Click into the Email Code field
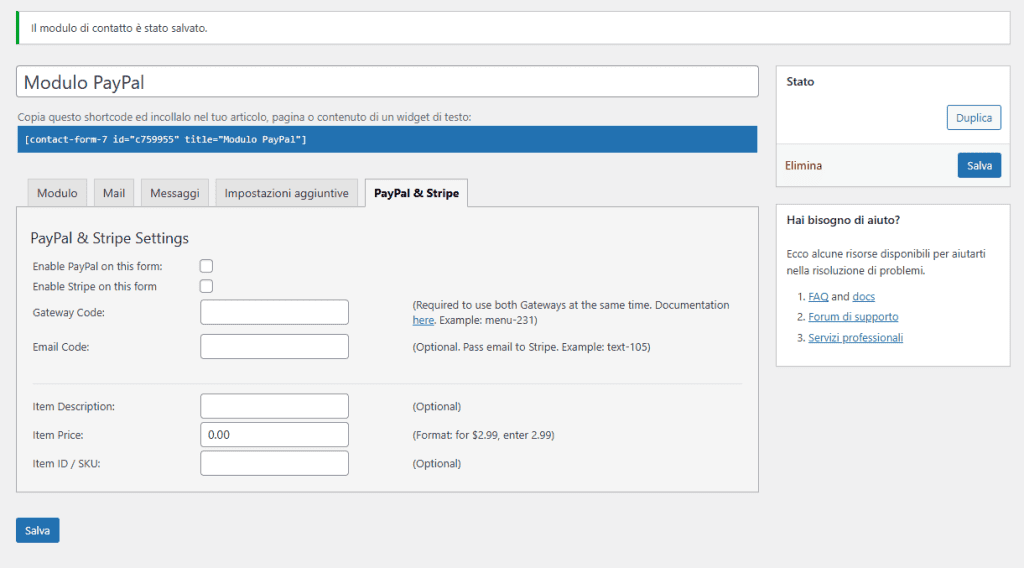The width and height of the screenshot is (1024, 568). tap(274, 347)
